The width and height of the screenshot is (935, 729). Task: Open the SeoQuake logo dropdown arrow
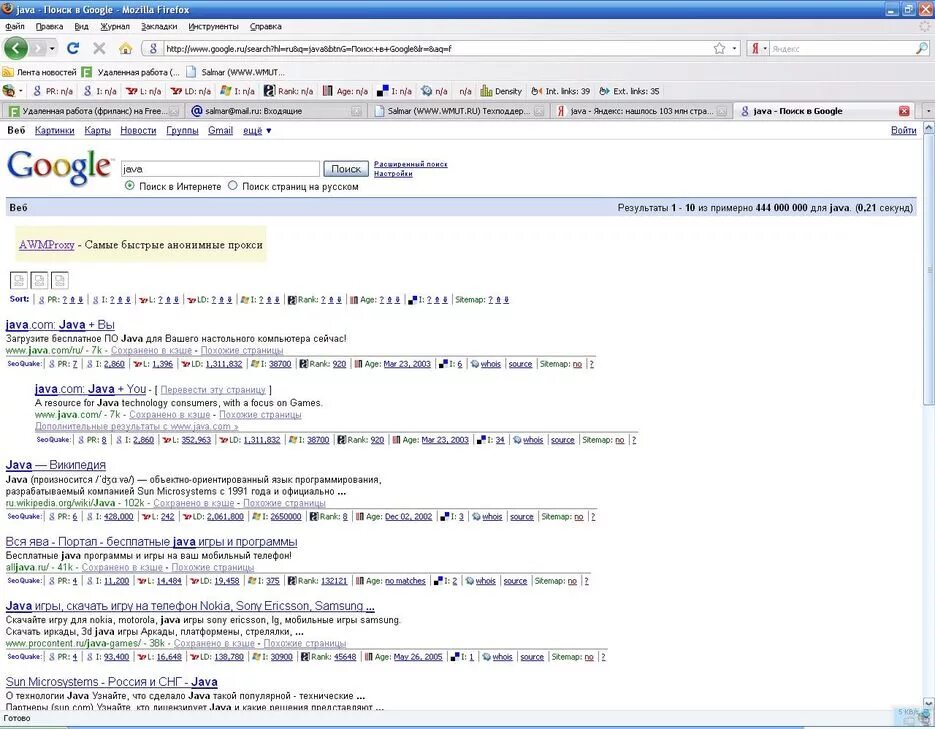tap(21, 91)
